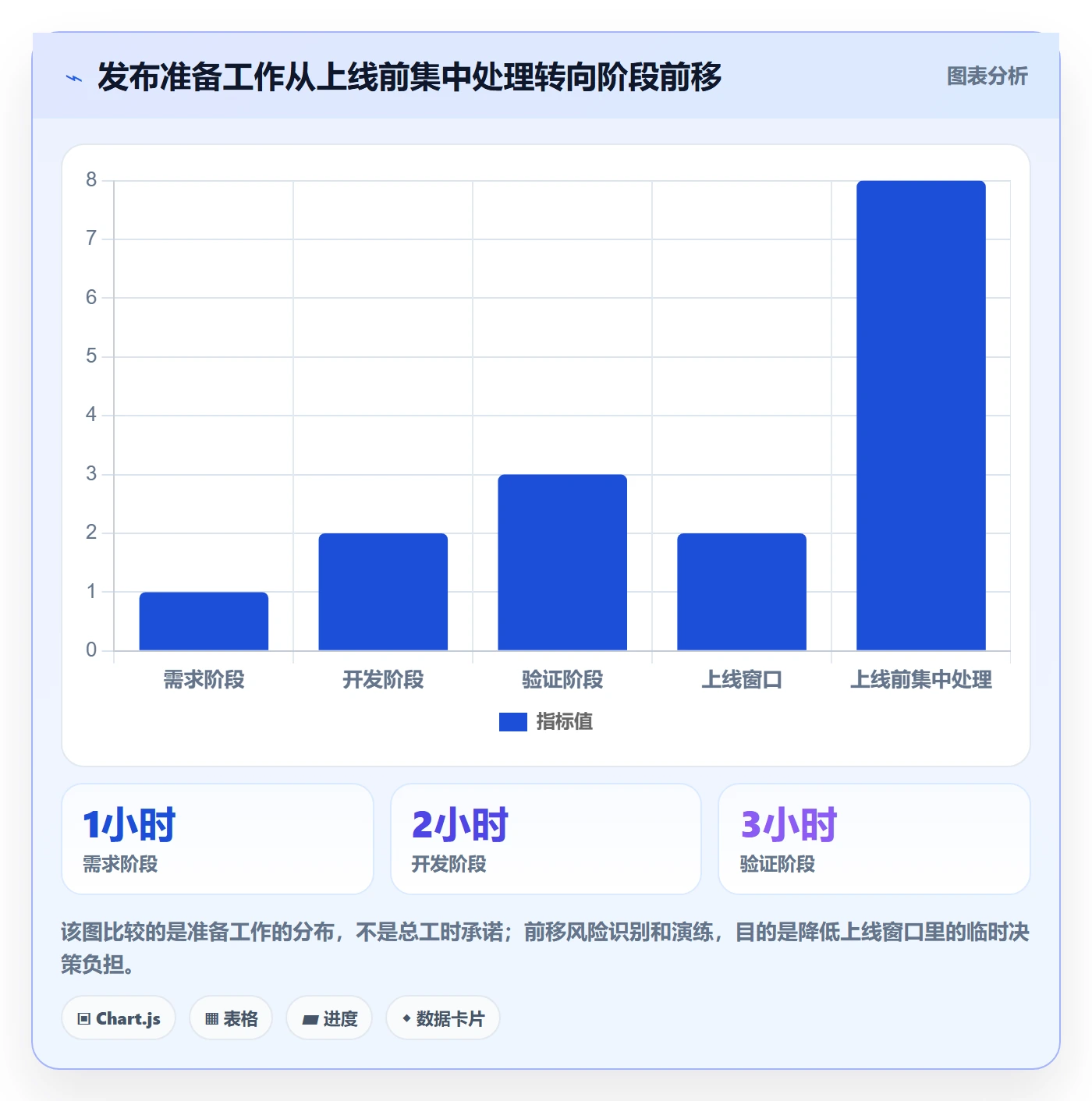The image size is (1092, 1101).
Task: Click the description paragraph starting 该图比较的是
Action: click(x=545, y=948)
